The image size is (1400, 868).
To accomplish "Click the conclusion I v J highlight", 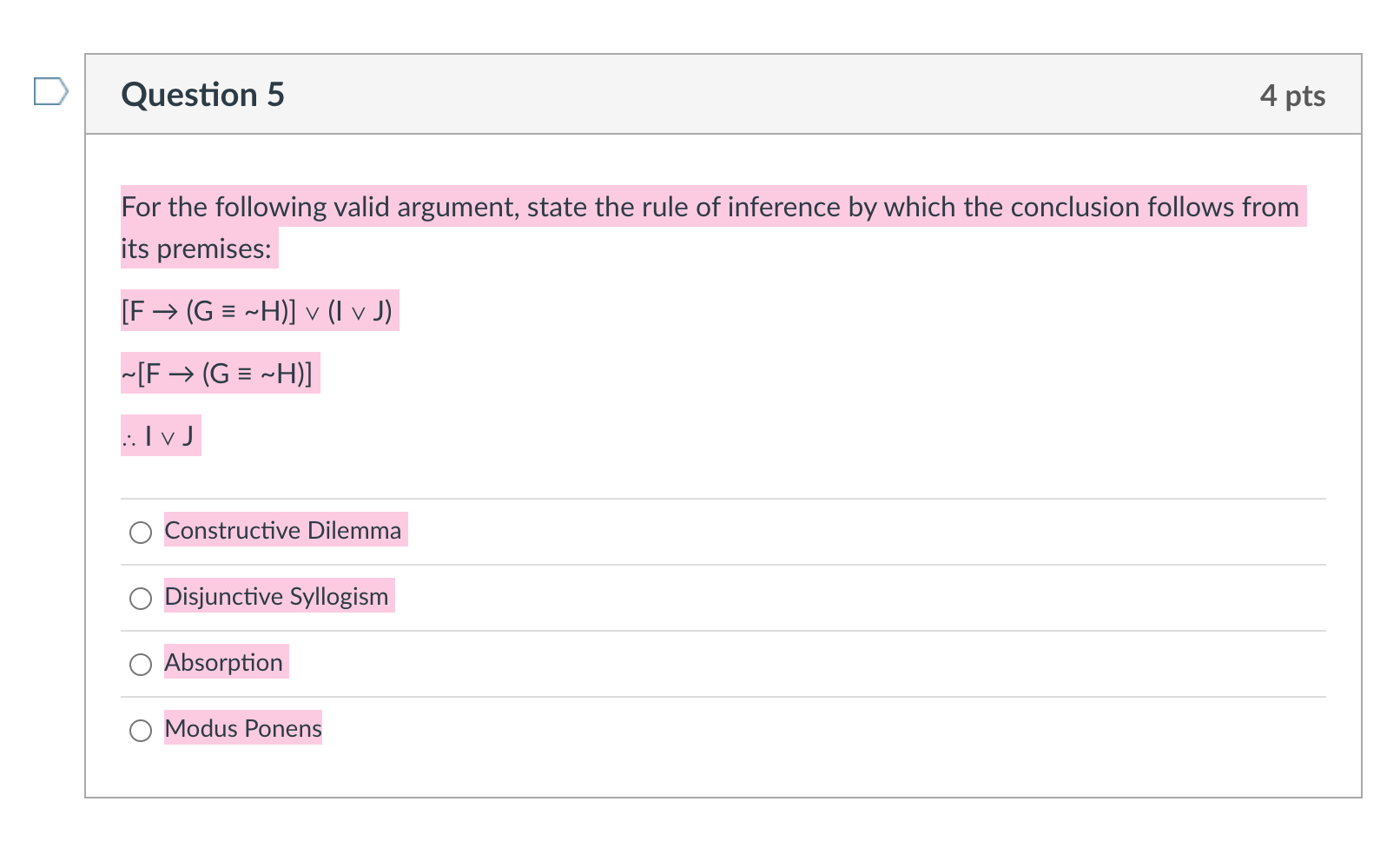I will (x=160, y=437).
